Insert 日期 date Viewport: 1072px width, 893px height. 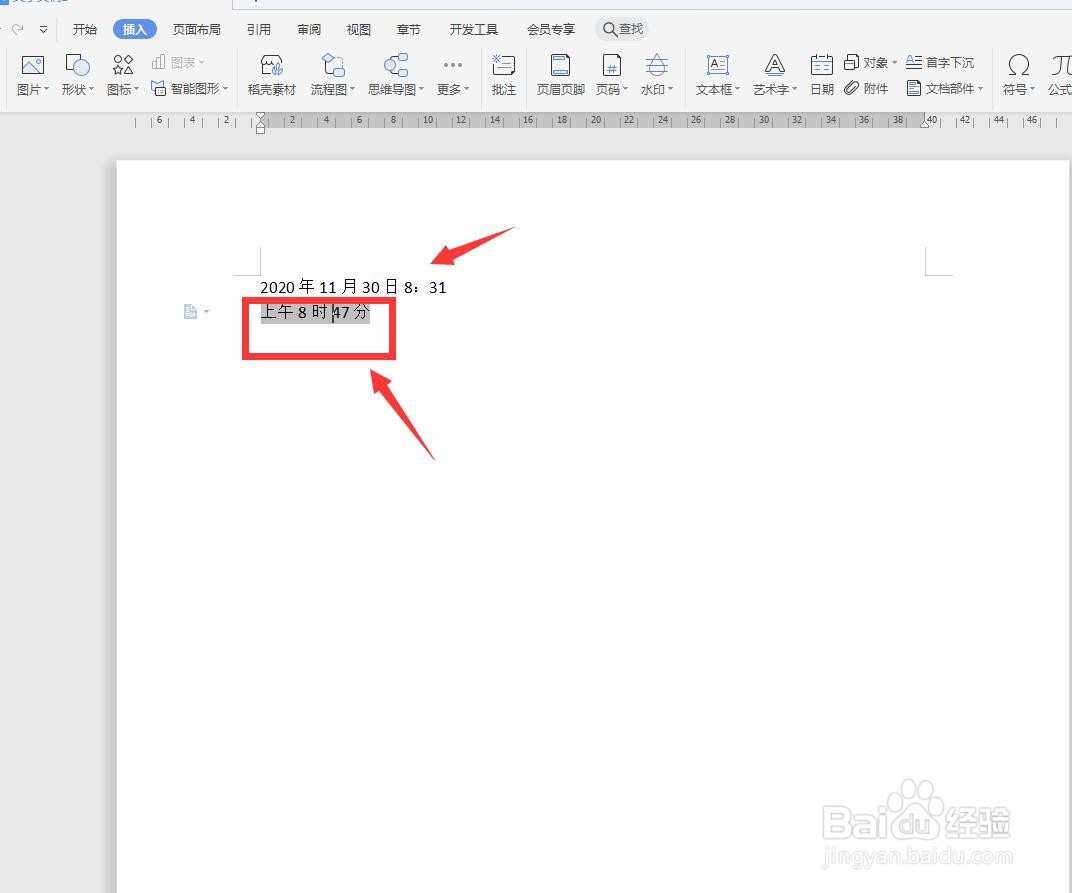(x=821, y=75)
